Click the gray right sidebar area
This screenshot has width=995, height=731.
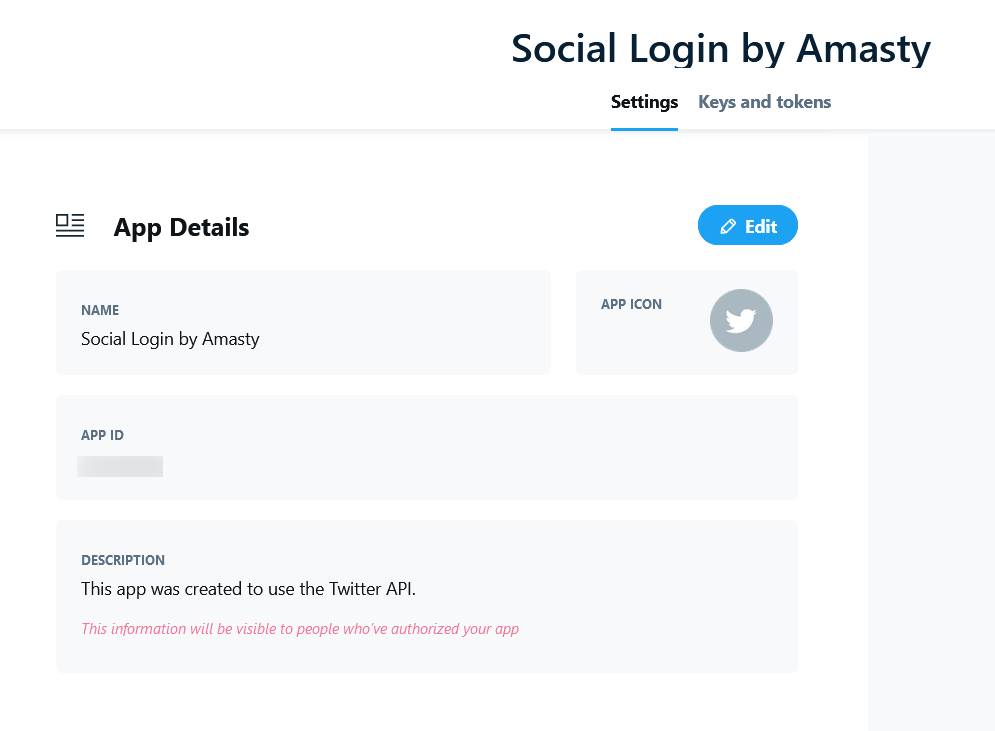[931, 431]
